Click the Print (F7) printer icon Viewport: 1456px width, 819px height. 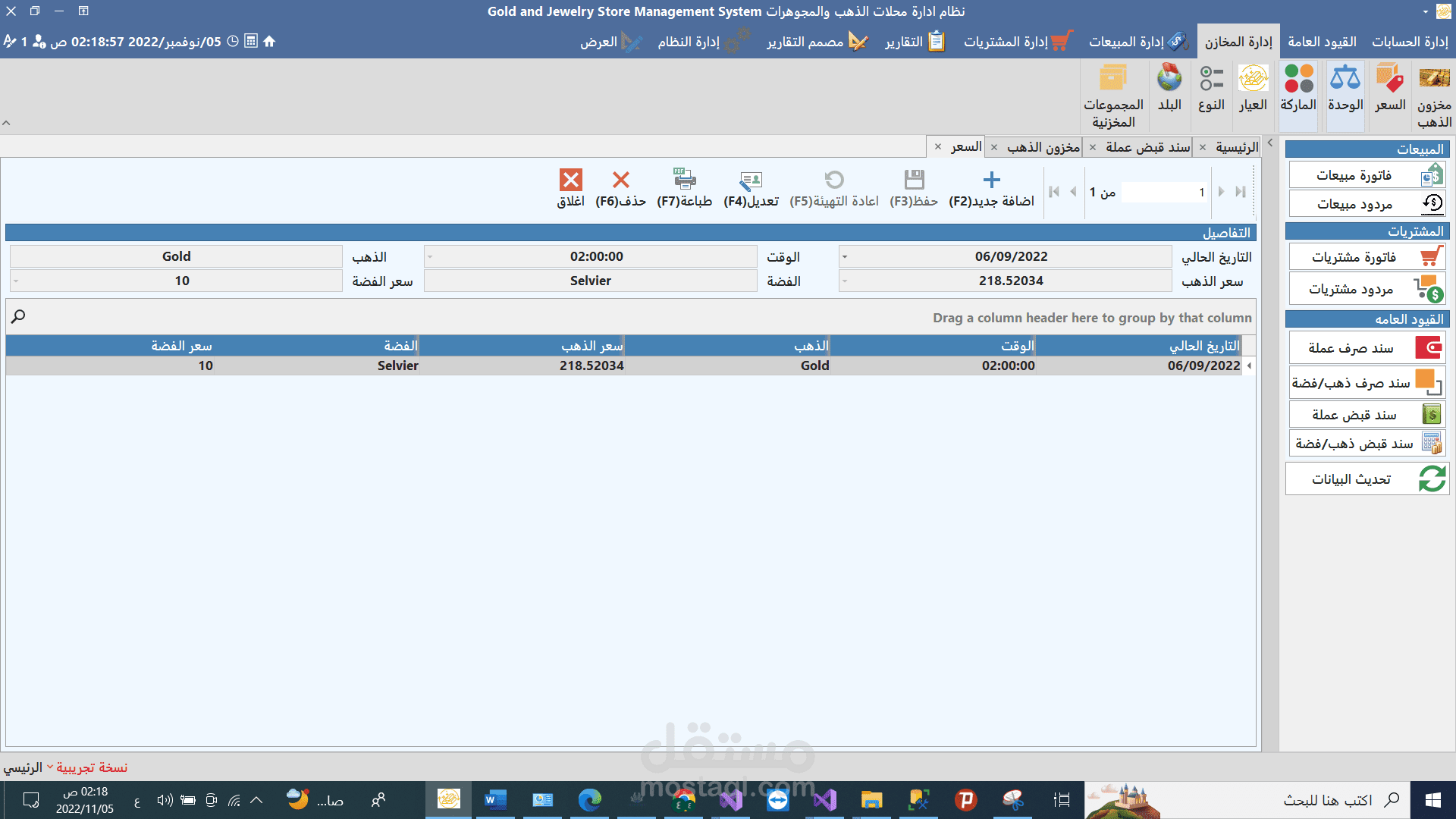click(684, 180)
